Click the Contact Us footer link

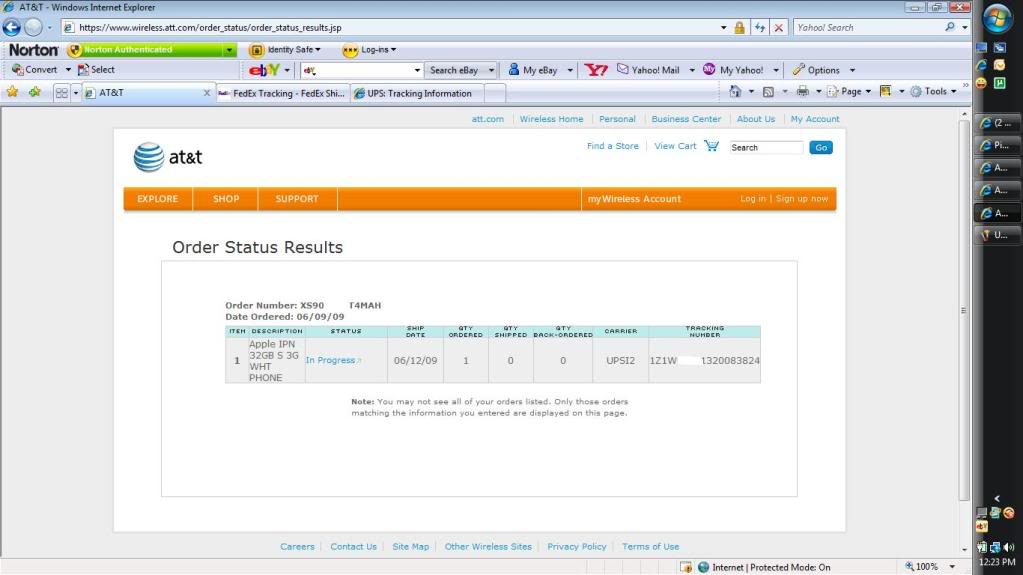point(353,546)
